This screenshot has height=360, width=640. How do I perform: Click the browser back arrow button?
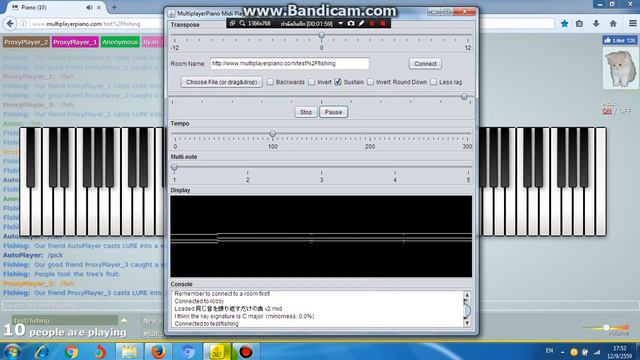[x=10, y=24]
